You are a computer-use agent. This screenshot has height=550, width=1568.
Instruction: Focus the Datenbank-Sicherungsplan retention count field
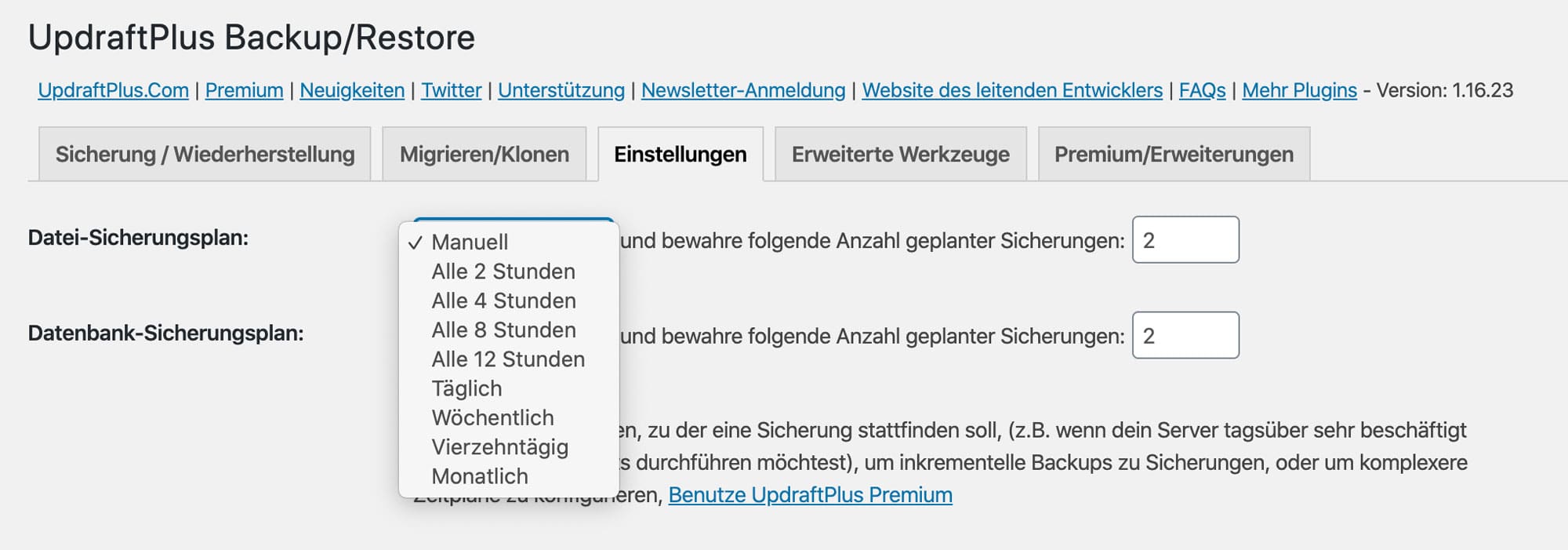(x=1185, y=336)
